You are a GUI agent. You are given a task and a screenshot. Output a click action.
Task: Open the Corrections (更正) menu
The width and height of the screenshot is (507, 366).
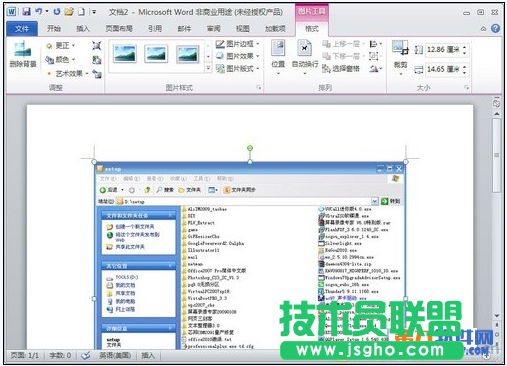tap(60, 45)
